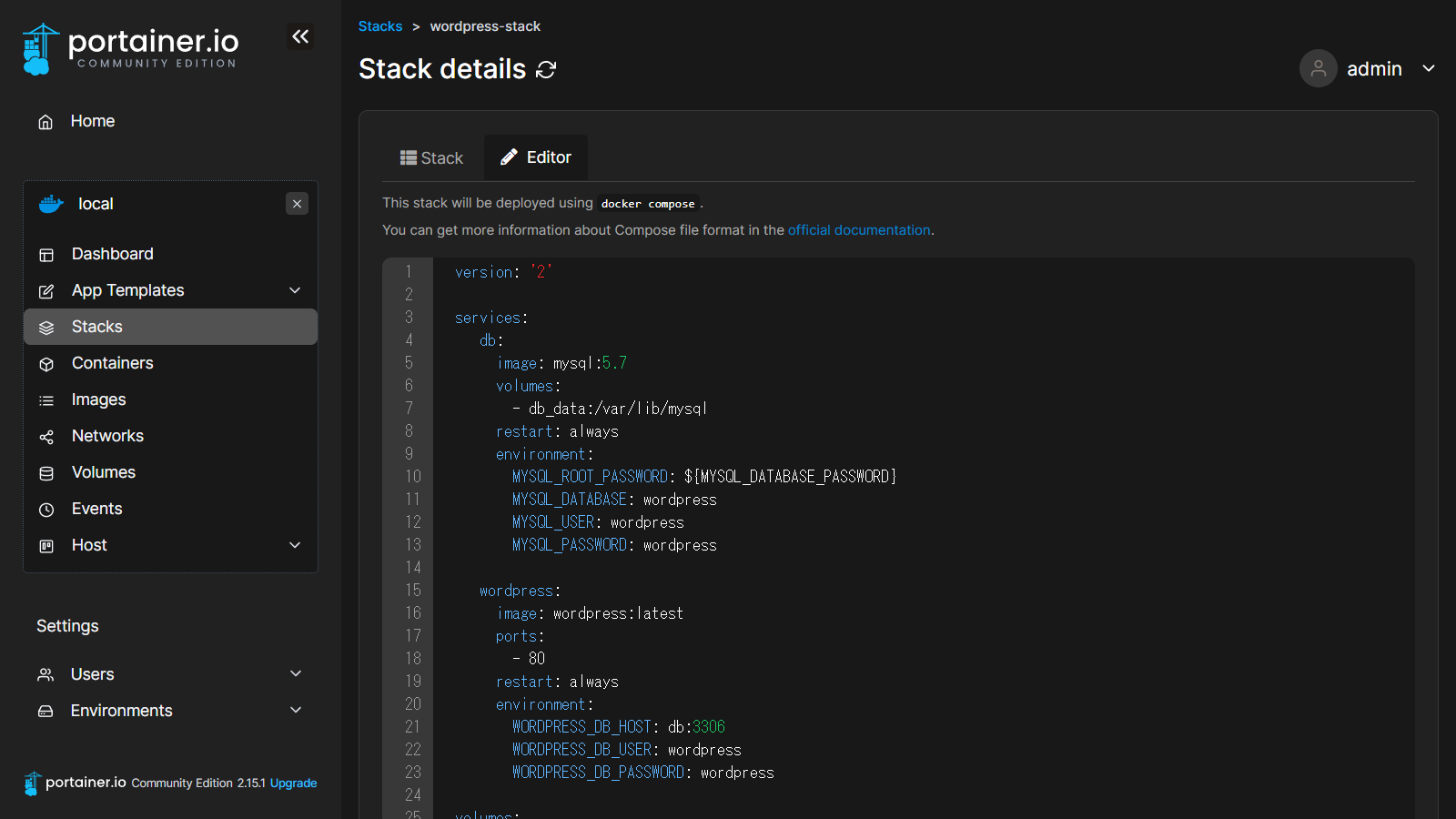Expand the App Templates submenu chevron
The width and height of the screenshot is (1456, 819).
[x=295, y=290]
